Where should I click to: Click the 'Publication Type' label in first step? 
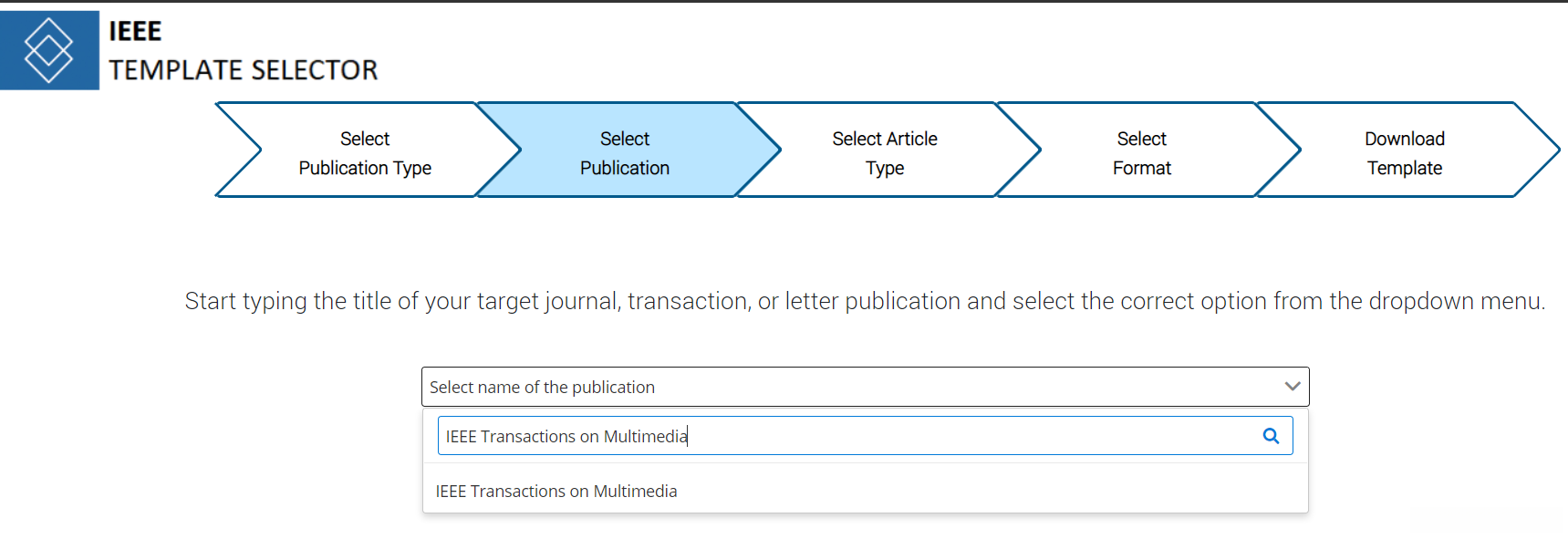click(365, 168)
